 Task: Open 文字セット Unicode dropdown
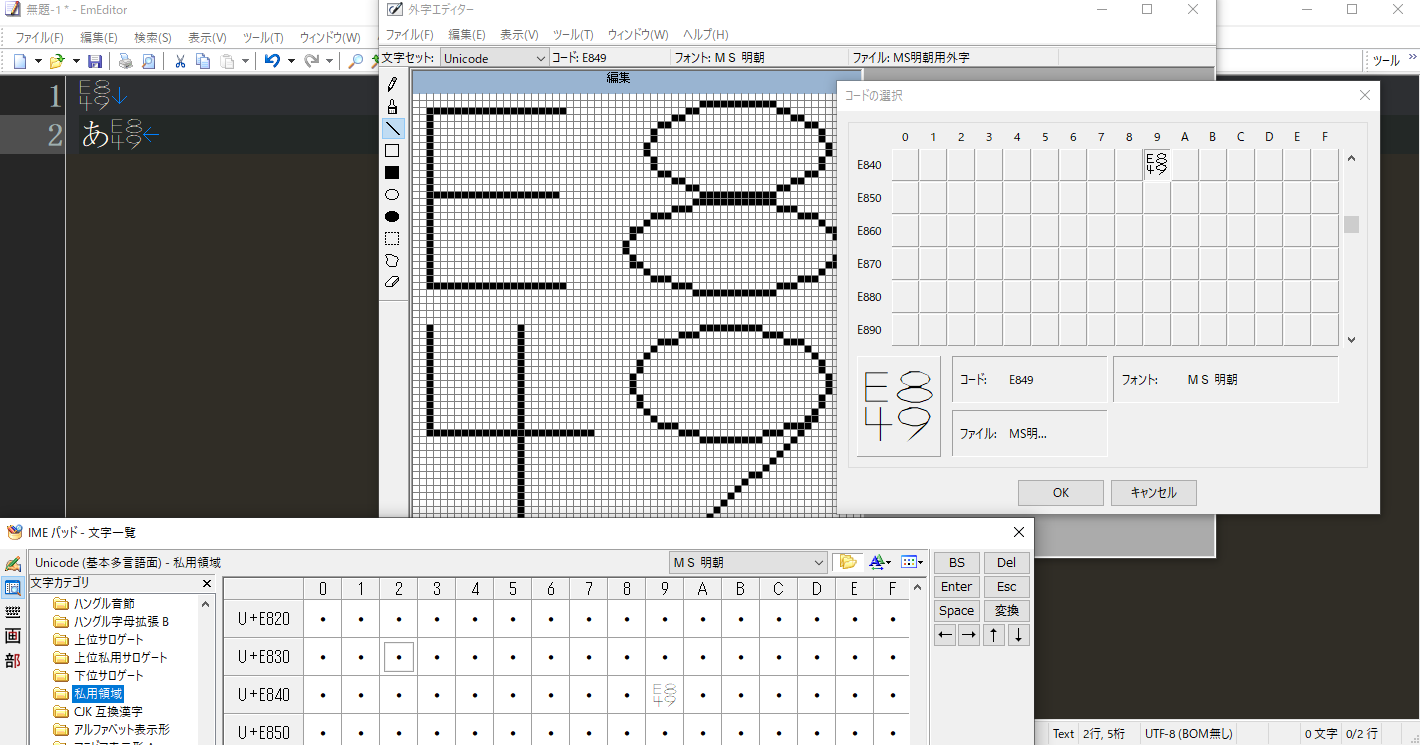[x=495, y=58]
